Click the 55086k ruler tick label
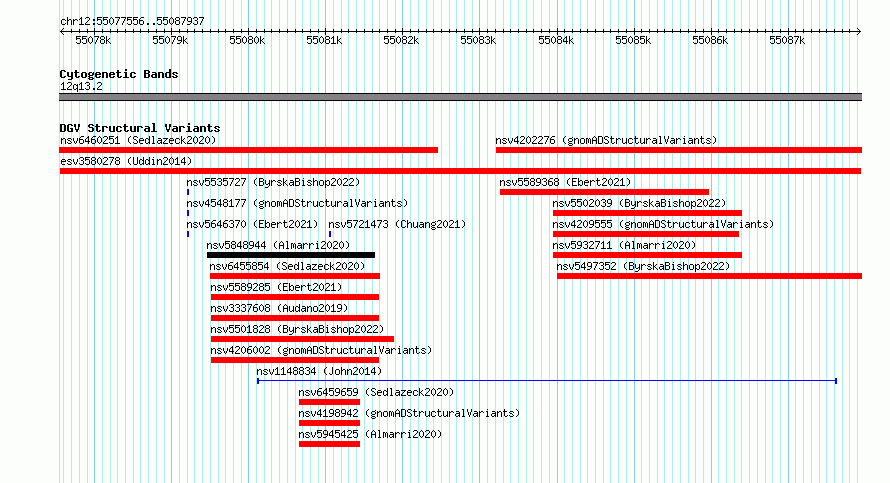The height and width of the screenshot is (483, 890). (x=710, y=40)
